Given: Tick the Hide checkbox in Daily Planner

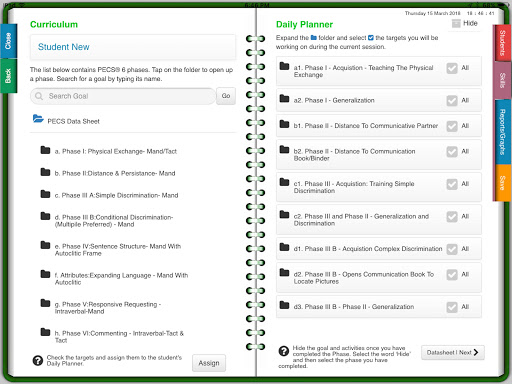Looking at the screenshot, I should (x=456, y=23).
